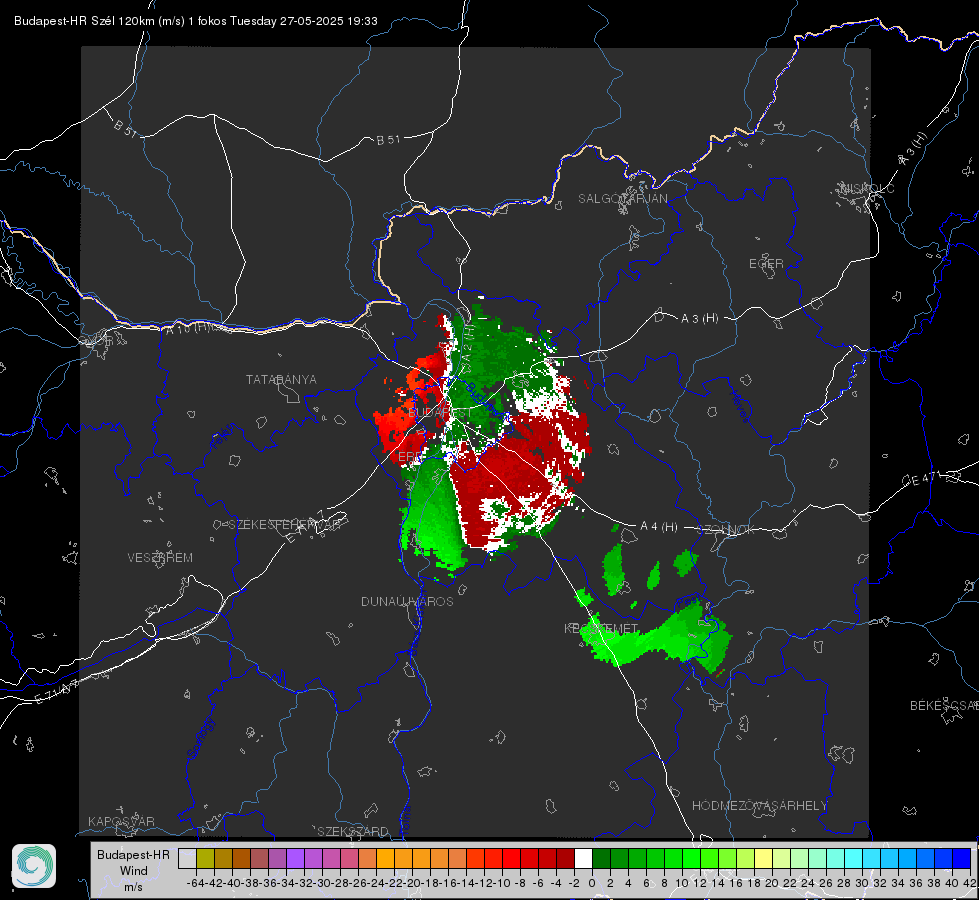Click the VESZPRÉM city label

160,557
